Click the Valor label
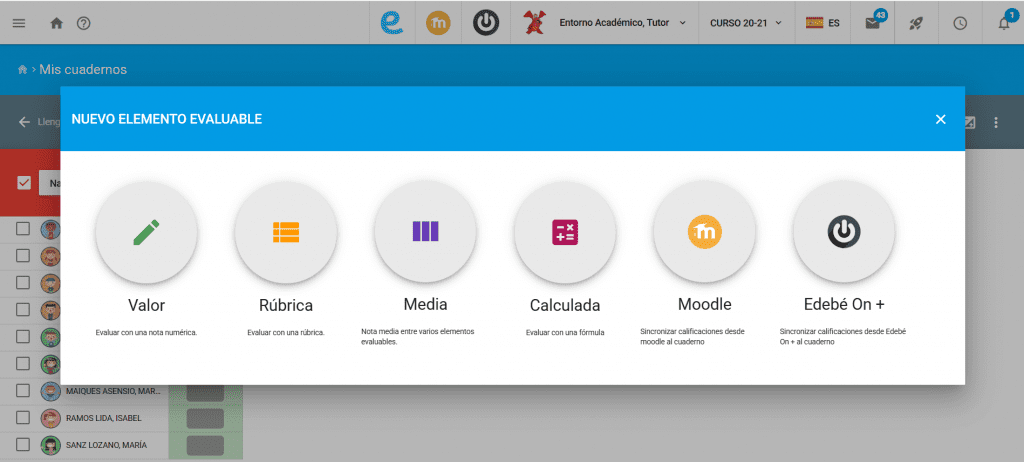Screen dimensions: 1024x462 tap(146, 305)
